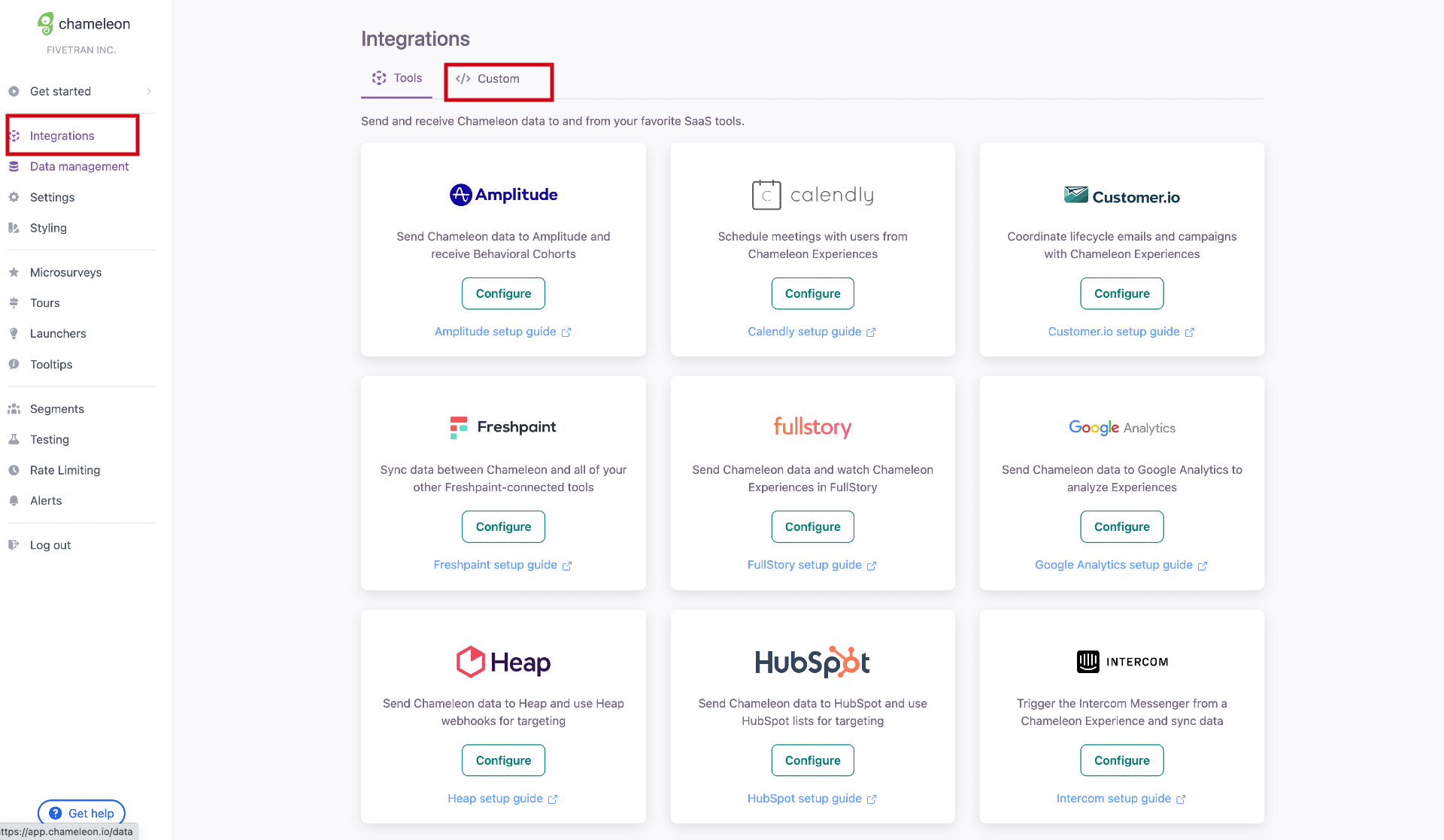Screen dimensions: 1444x840
Task: Click the Get help button
Action: 81,813
